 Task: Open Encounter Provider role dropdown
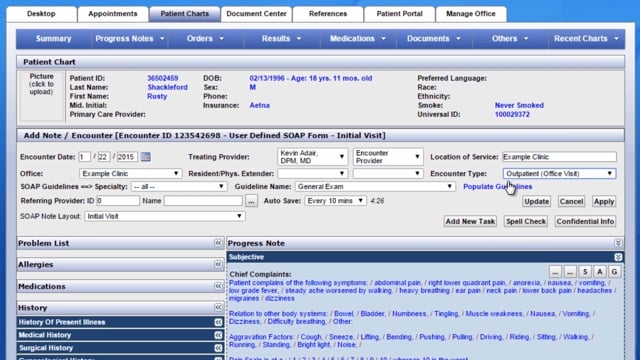pos(388,157)
